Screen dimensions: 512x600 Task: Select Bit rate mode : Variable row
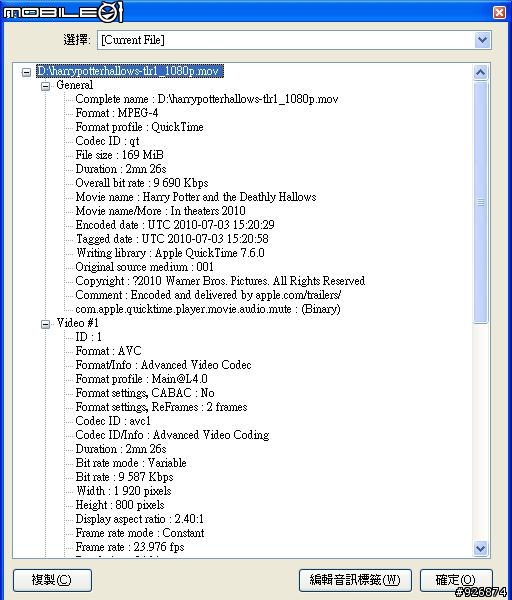coord(131,463)
